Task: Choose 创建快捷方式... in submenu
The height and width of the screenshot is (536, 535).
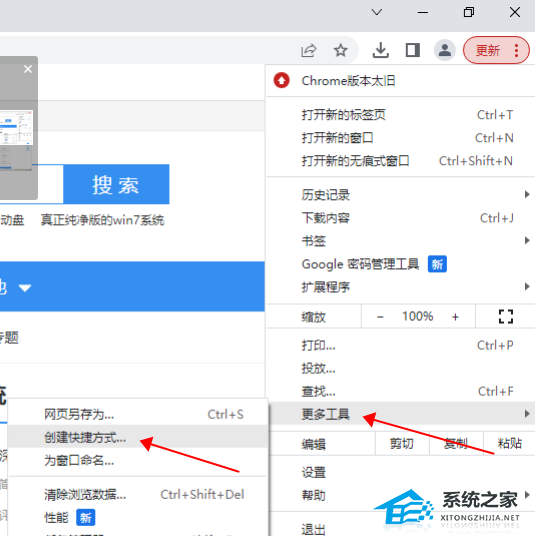Action: click(x=137, y=437)
